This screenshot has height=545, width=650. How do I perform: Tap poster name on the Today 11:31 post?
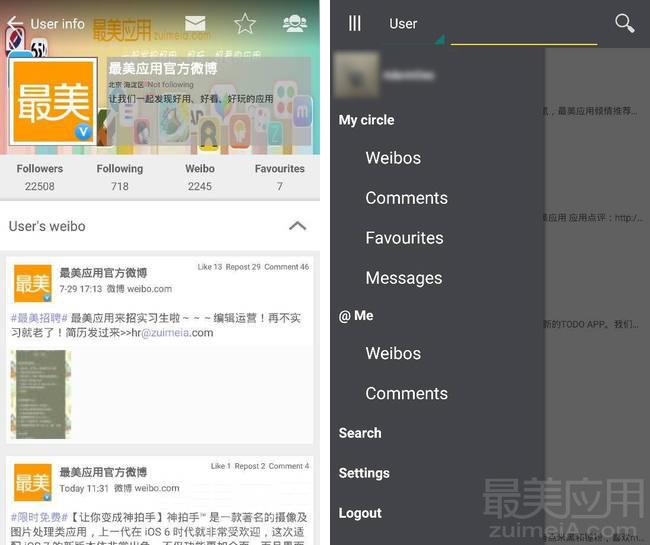(x=103, y=472)
